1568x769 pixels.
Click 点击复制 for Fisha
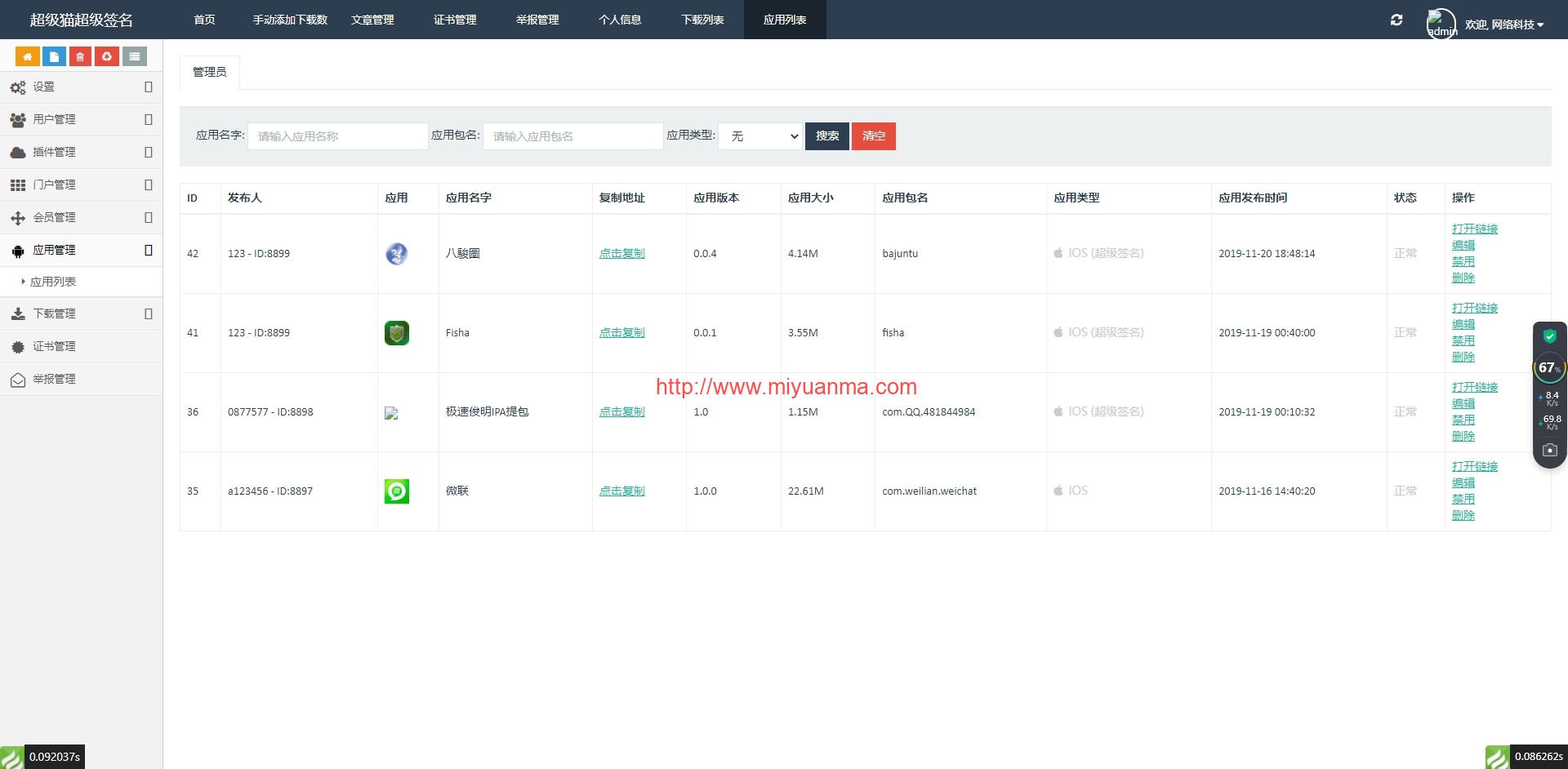pos(622,333)
